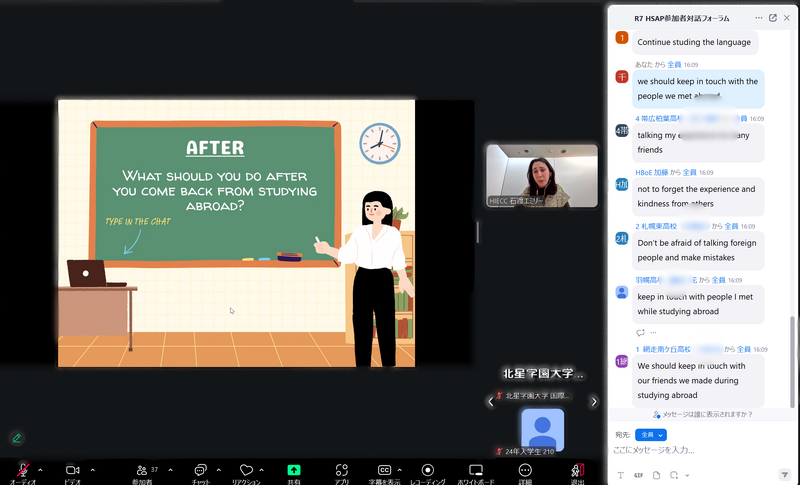Open chat panel three-dot menu
Image resolution: width=800 pixels, height=485 pixels.
(x=758, y=18)
